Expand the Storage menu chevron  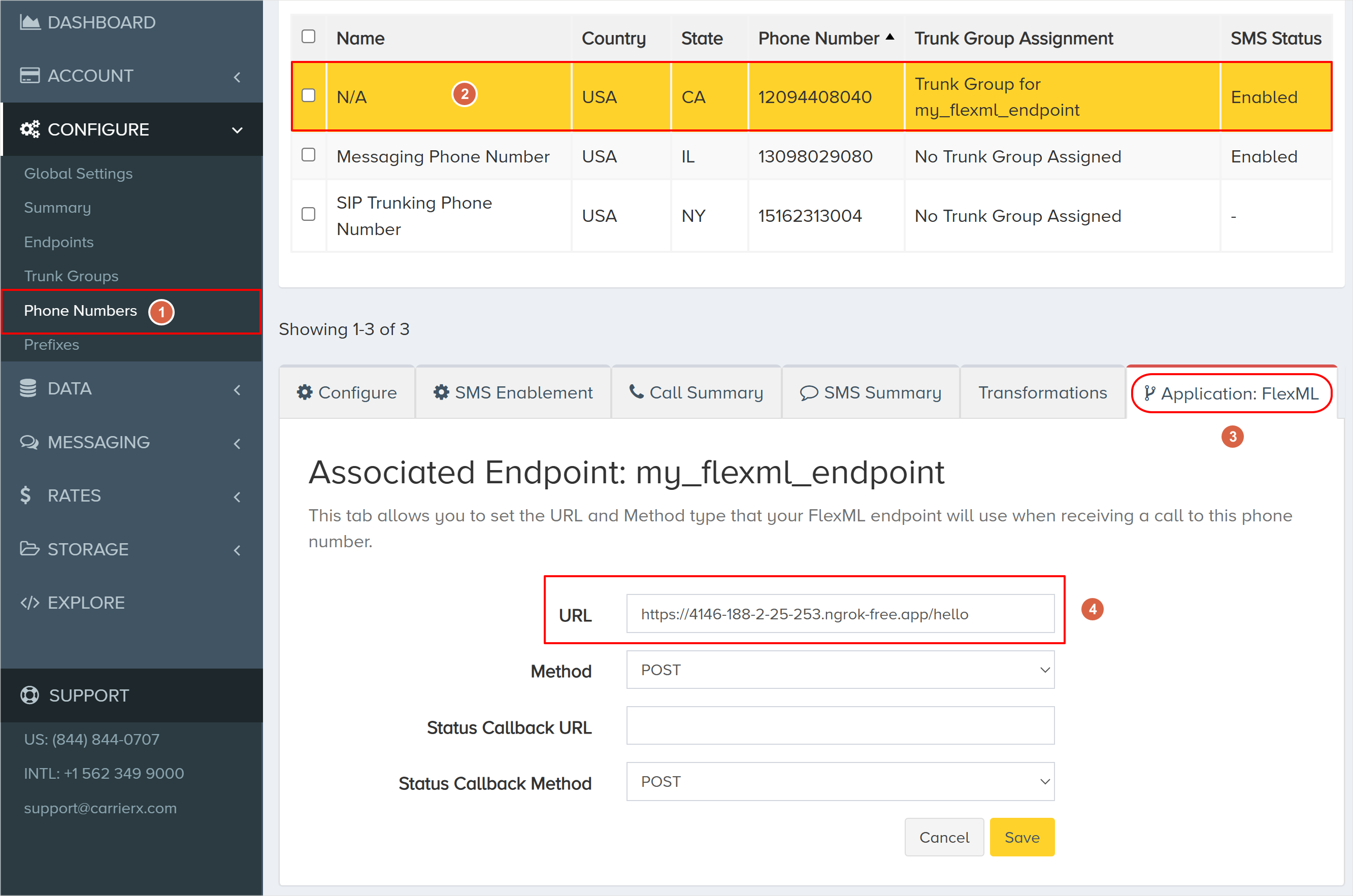[x=237, y=550]
